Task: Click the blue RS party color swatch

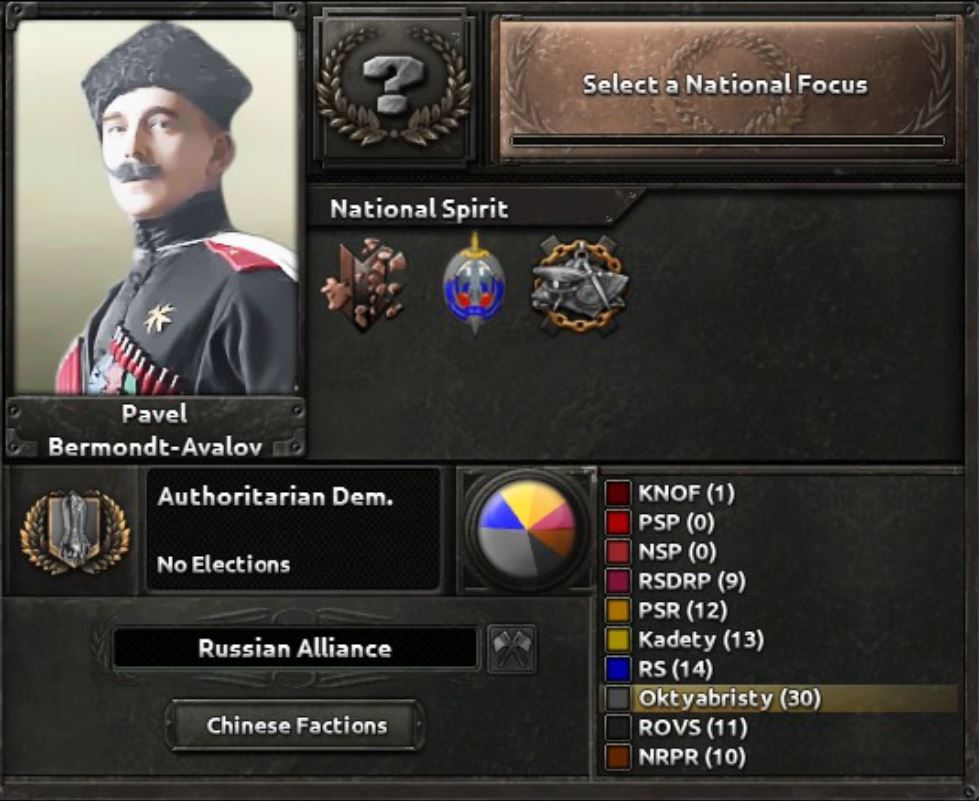Action: click(617, 669)
